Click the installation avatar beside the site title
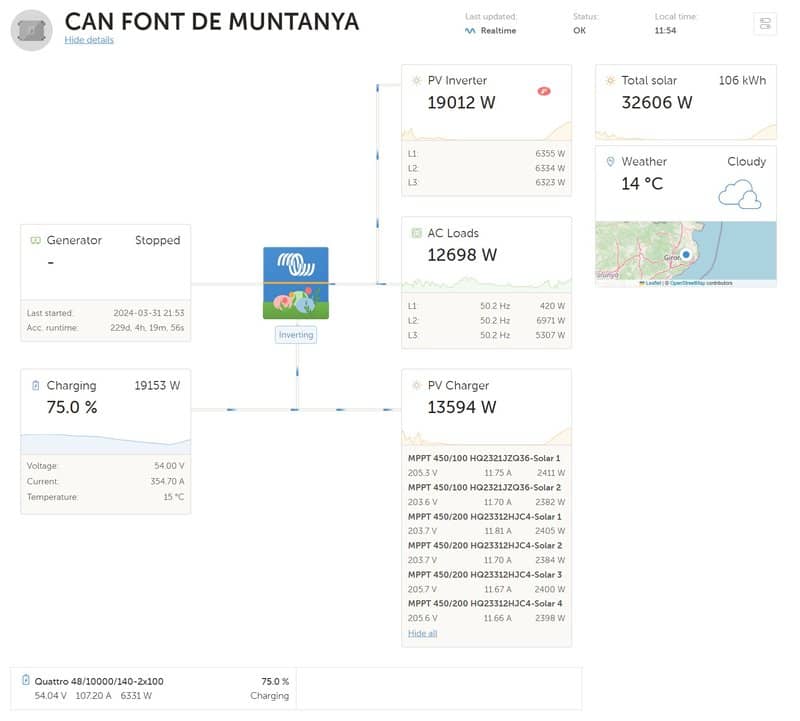Viewport: 800px width, 721px height. coord(32,29)
